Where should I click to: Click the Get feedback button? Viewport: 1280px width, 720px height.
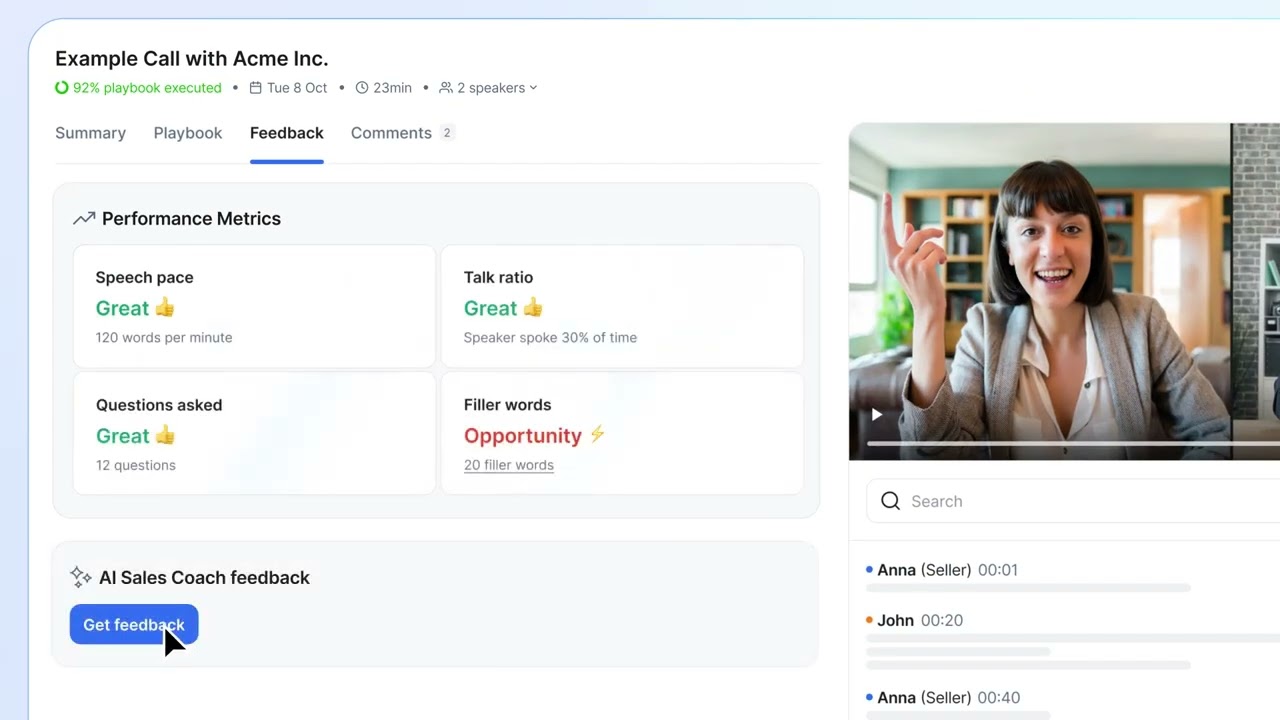tap(134, 625)
